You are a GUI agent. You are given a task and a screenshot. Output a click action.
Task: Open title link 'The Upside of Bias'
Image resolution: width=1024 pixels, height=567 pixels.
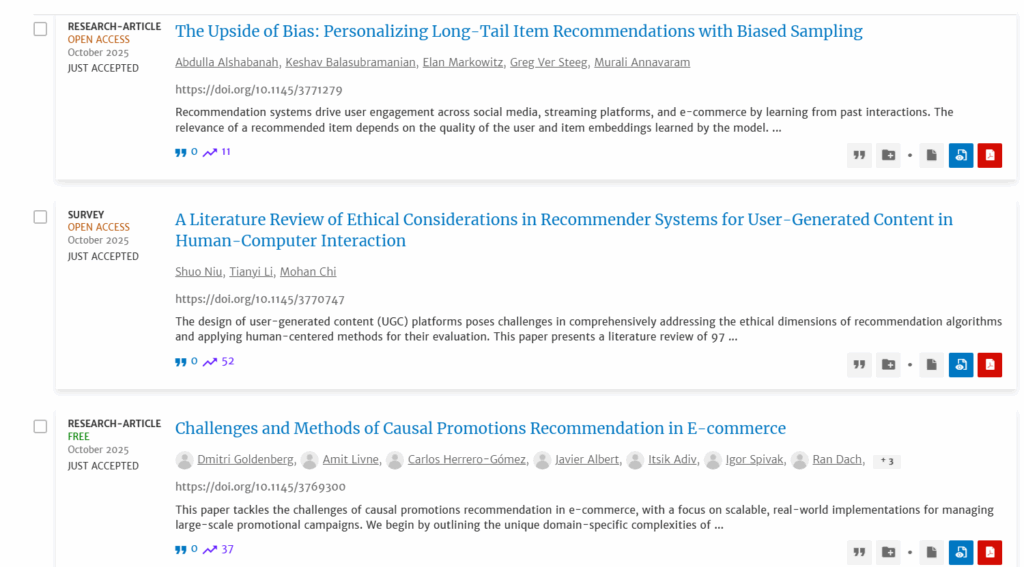point(518,31)
